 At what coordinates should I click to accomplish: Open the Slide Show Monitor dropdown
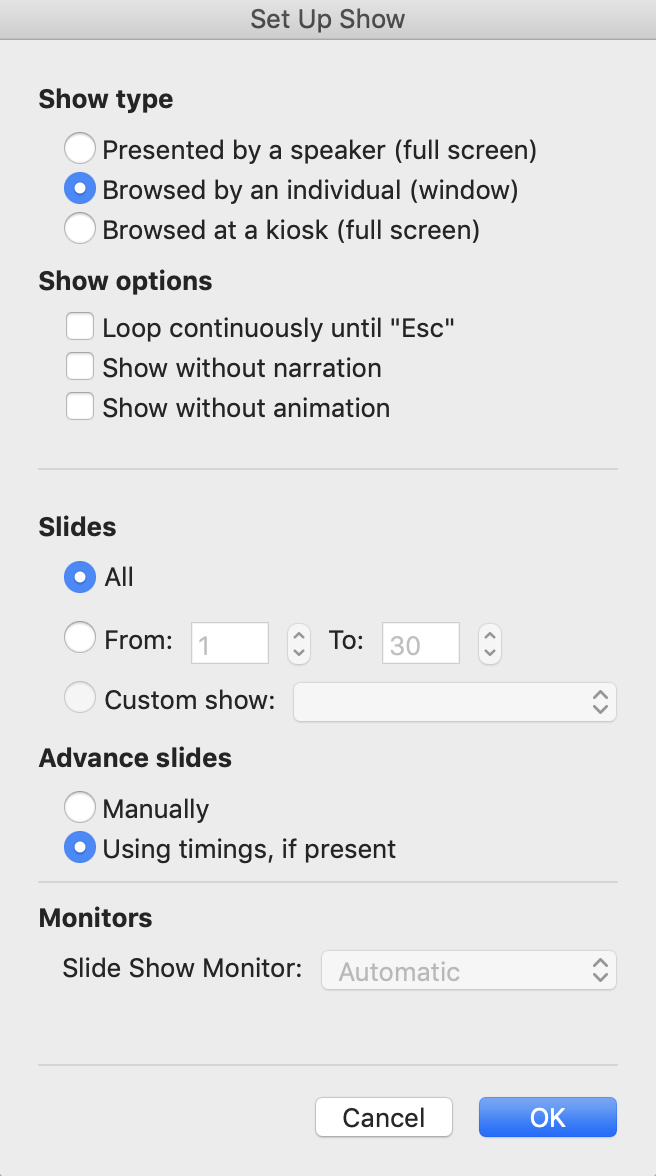[x=469, y=970]
